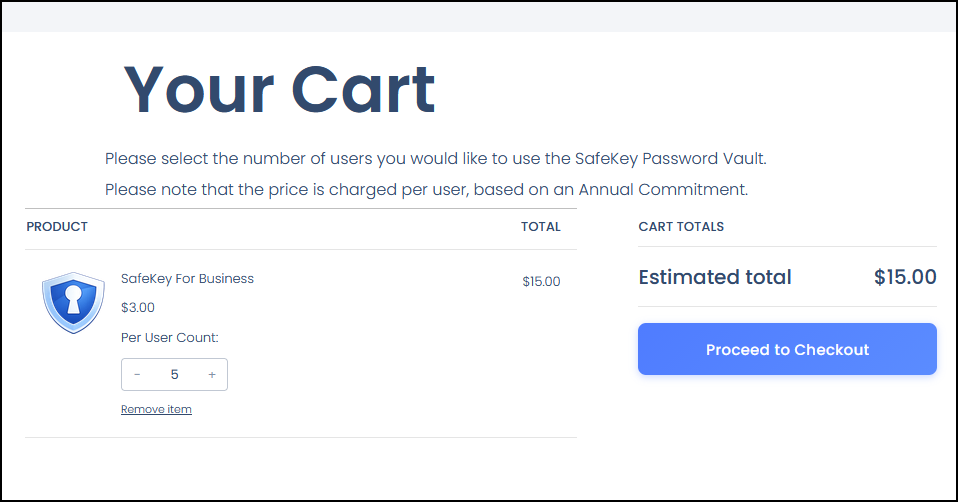Click the TOTAL column header
This screenshot has height=502, width=958.
click(x=540, y=227)
